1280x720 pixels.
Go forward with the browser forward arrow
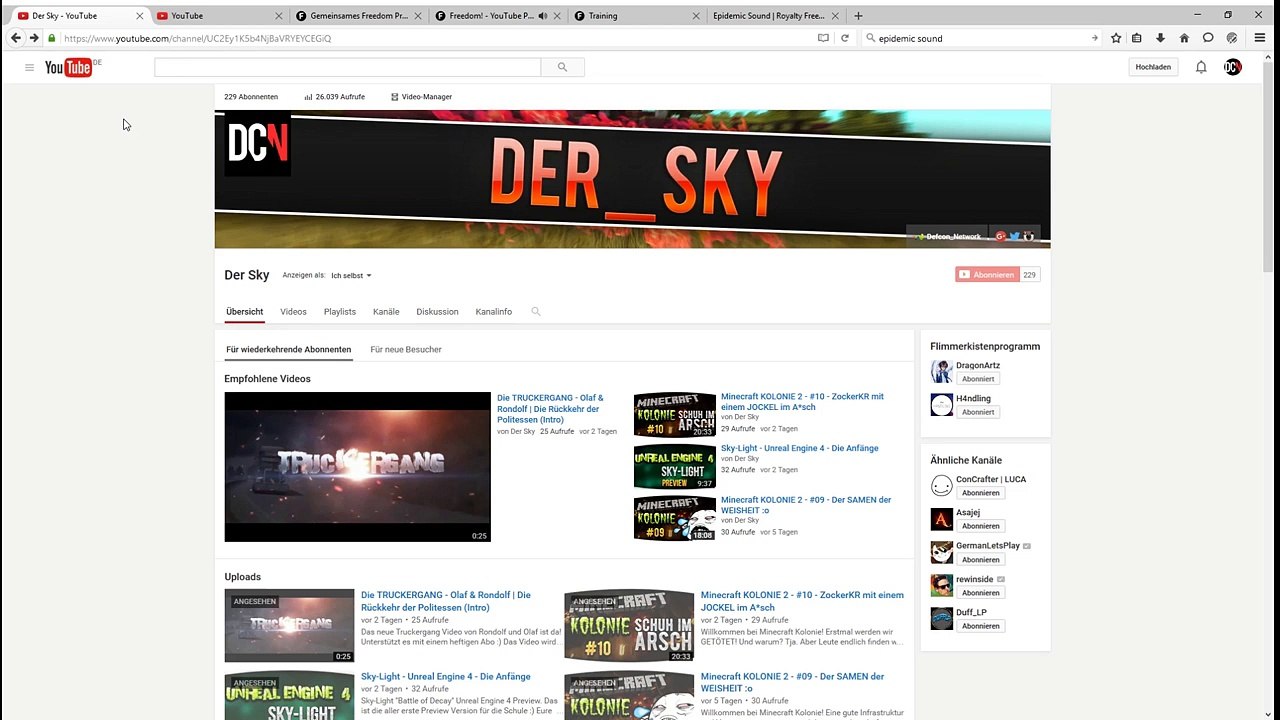tap(34, 38)
